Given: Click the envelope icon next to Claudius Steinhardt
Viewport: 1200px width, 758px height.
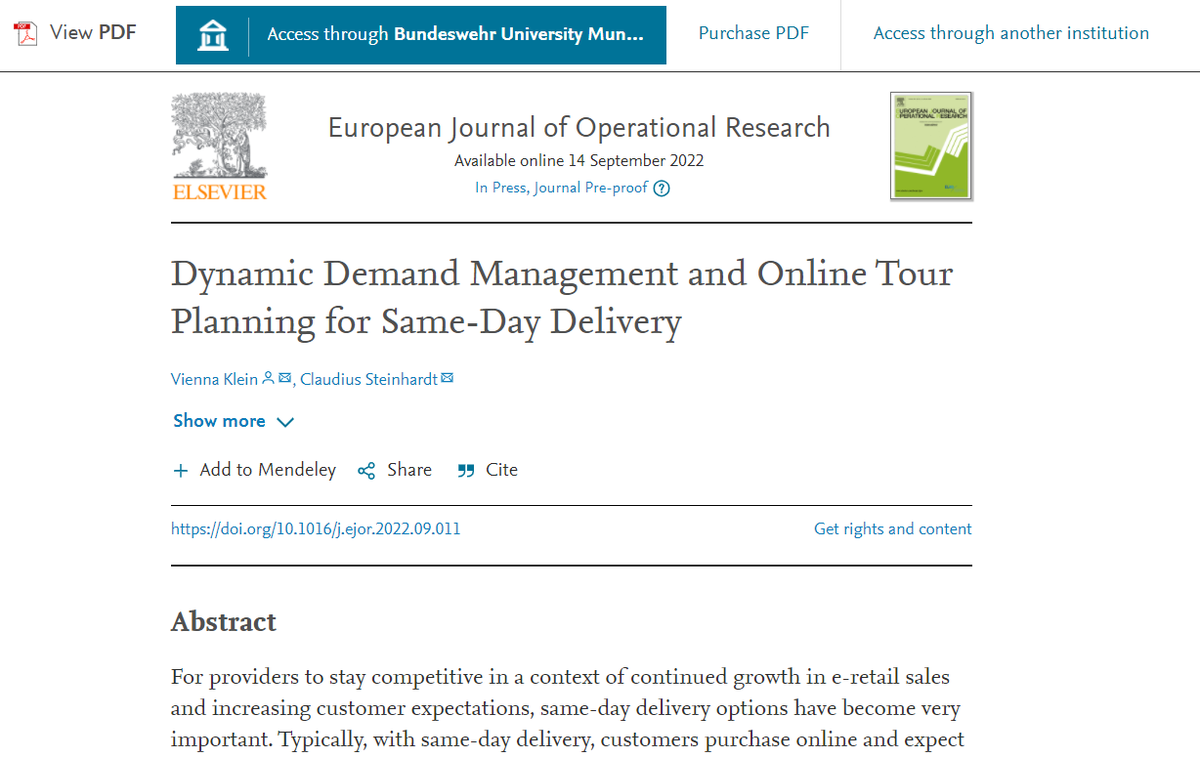Looking at the screenshot, I should point(447,378).
